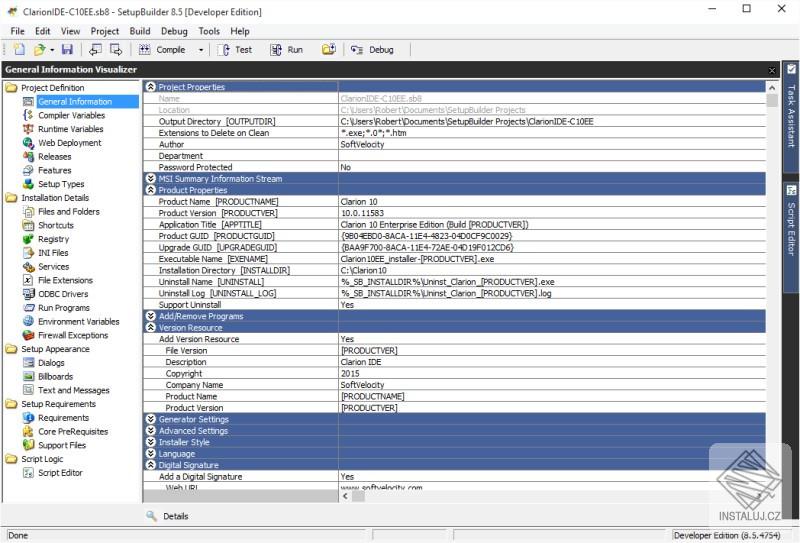Click the Debug toolbar button
The width and height of the screenshot is (800, 543).
(x=372, y=50)
